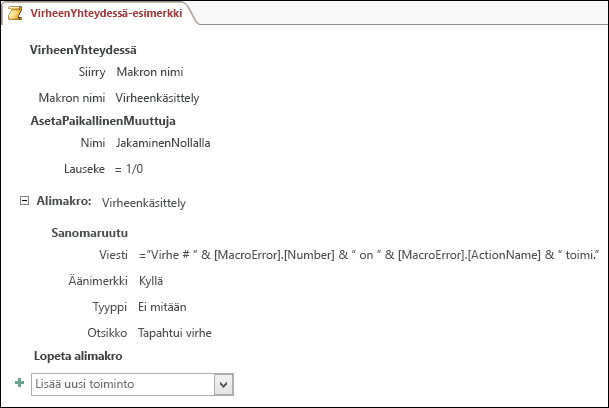This screenshot has height=408, width=609.
Task: Click Siirry value Makron nimi
Action: pos(150,72)
